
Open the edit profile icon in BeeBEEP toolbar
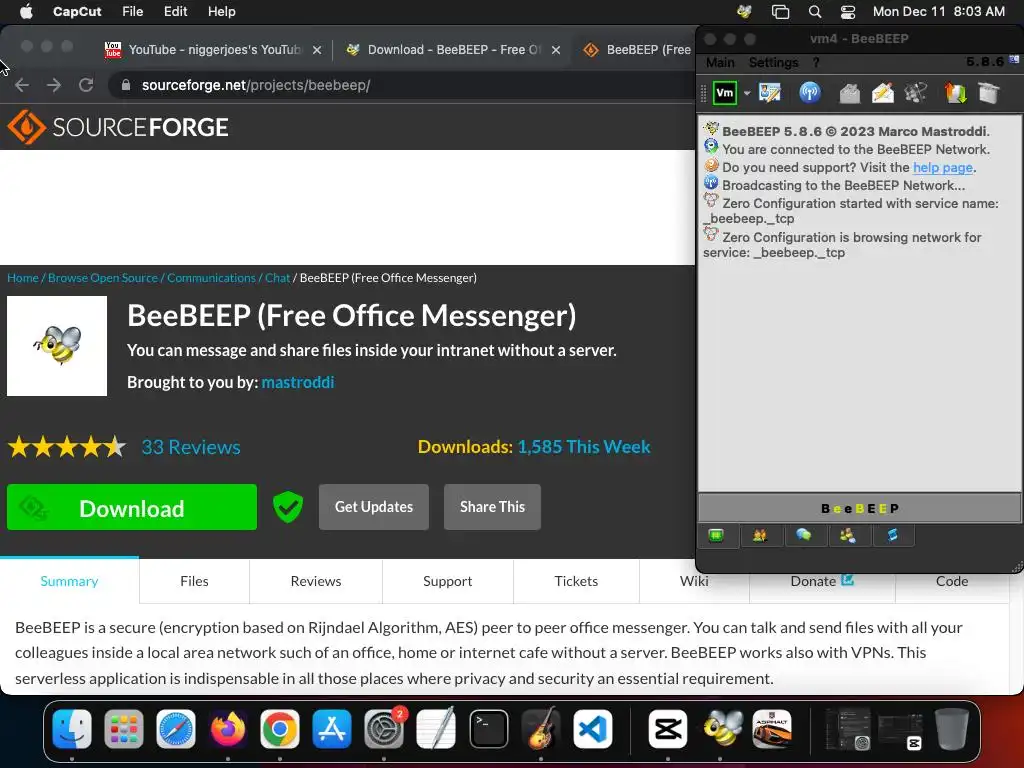(770, 93)
